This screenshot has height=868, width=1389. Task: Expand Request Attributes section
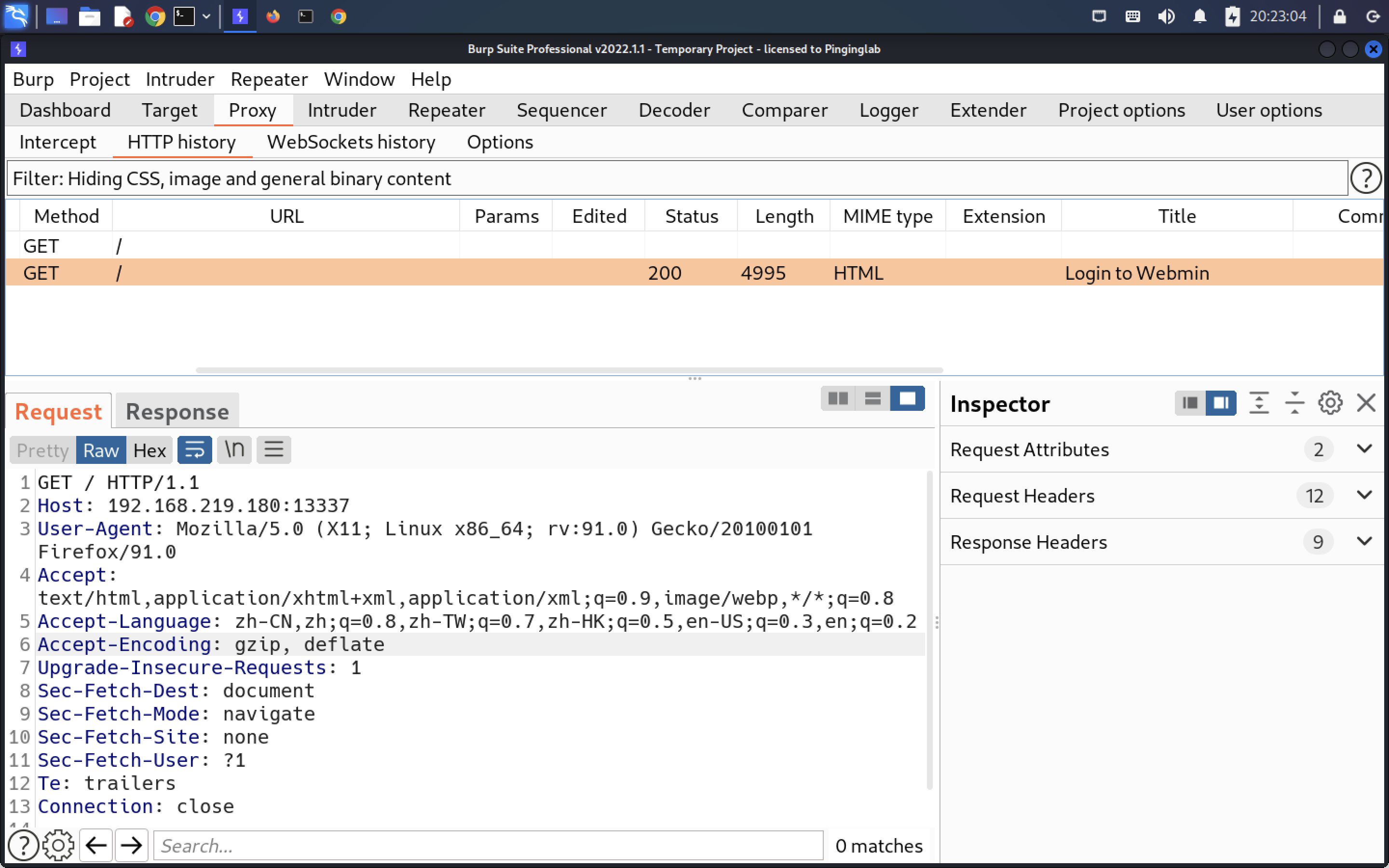pyautogui.click(x=1364, y=449)
